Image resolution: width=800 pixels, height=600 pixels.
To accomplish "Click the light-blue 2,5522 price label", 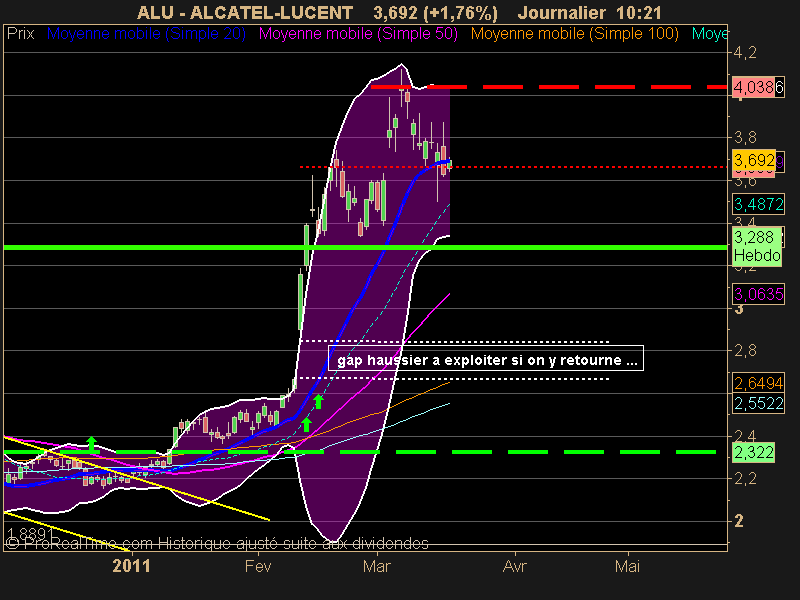I will tap(758, 404).
